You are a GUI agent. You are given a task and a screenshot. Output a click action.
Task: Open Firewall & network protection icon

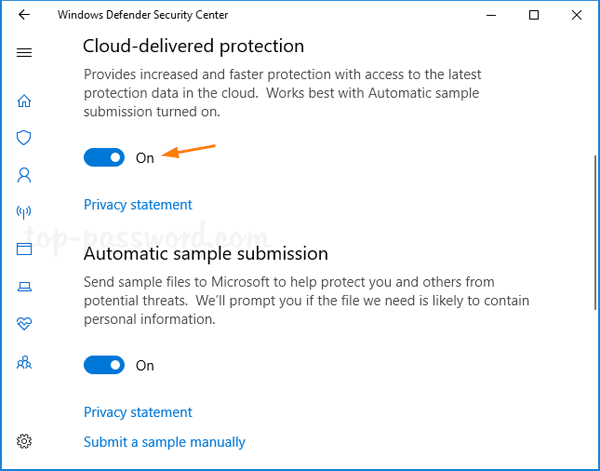[x=25, y=212]
